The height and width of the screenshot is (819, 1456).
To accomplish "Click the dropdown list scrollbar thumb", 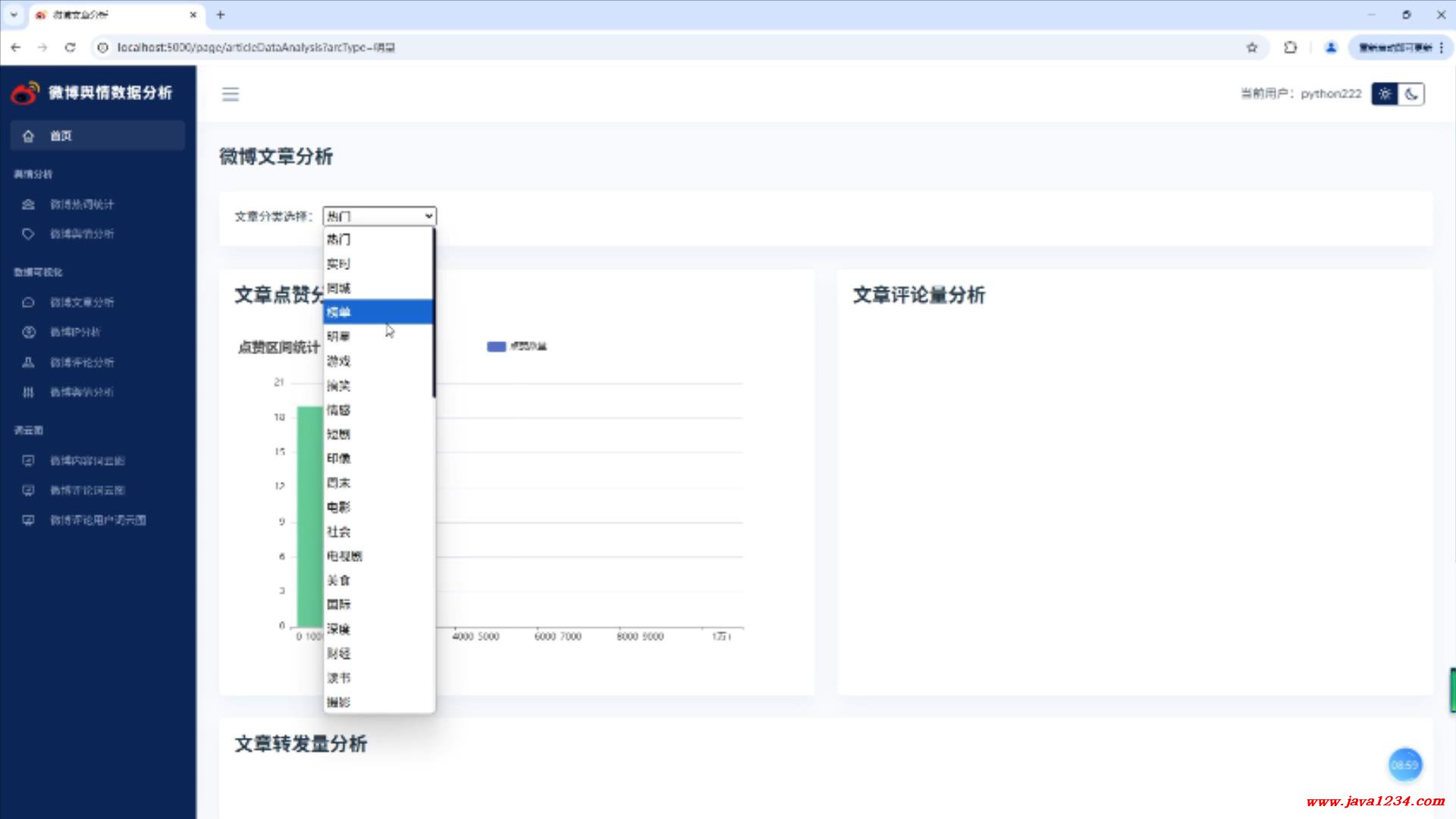I will coord(434,312).
